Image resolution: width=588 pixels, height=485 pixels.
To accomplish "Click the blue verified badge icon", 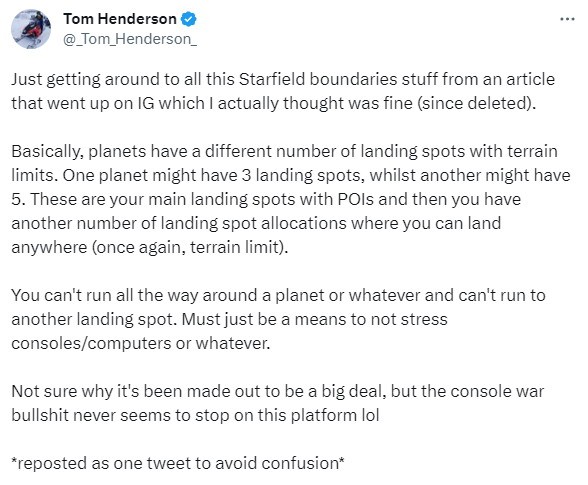I will 189,19.
